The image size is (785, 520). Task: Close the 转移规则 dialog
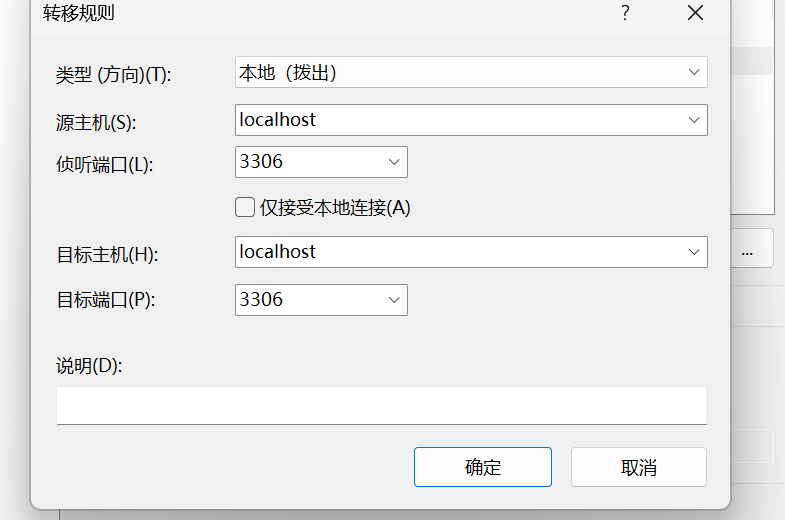695,13
